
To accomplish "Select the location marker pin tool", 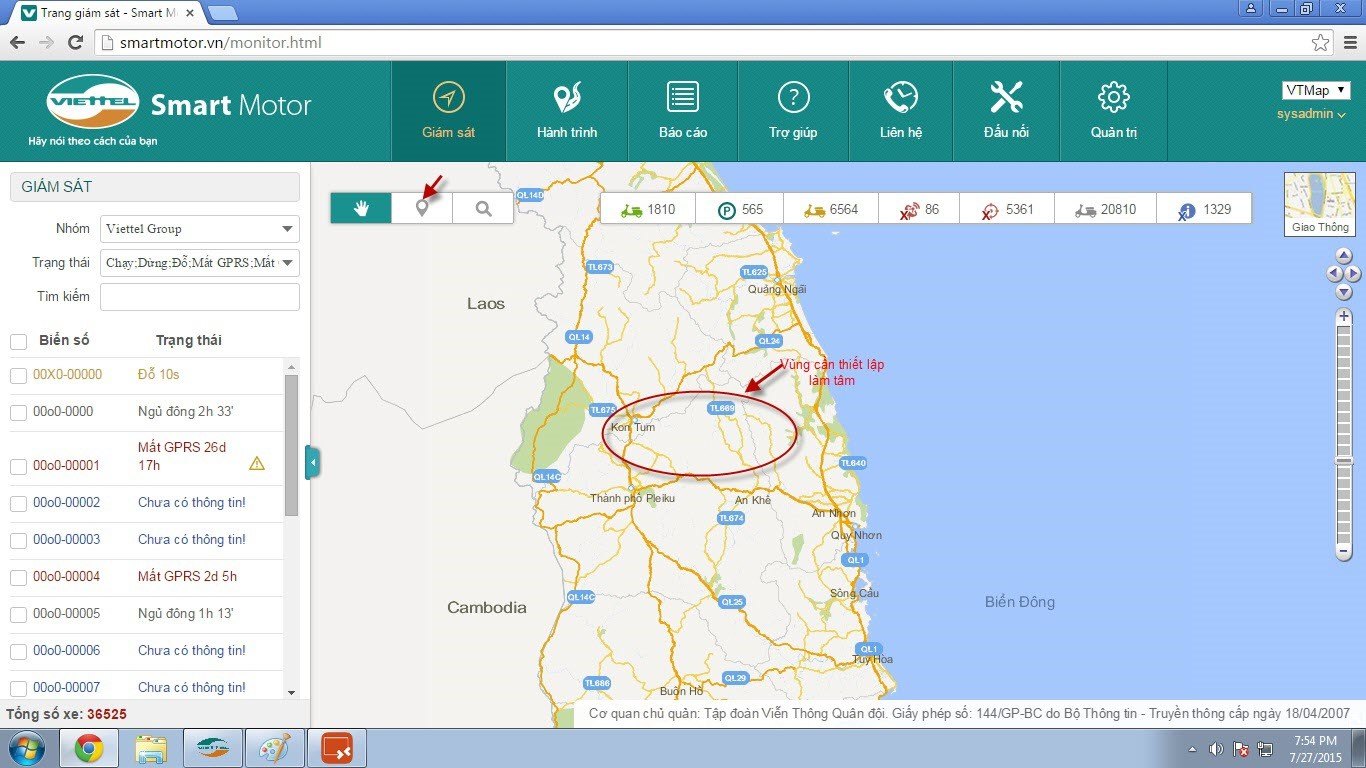I will pos(422,208).
